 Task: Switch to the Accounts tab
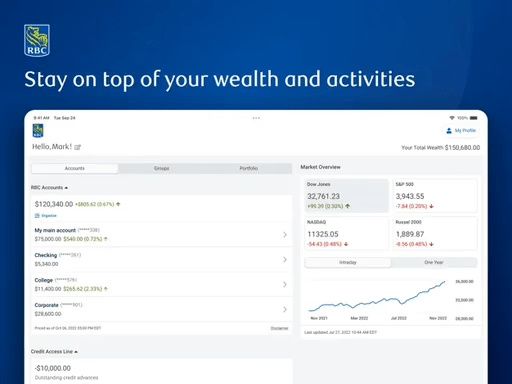pos(75,168)
